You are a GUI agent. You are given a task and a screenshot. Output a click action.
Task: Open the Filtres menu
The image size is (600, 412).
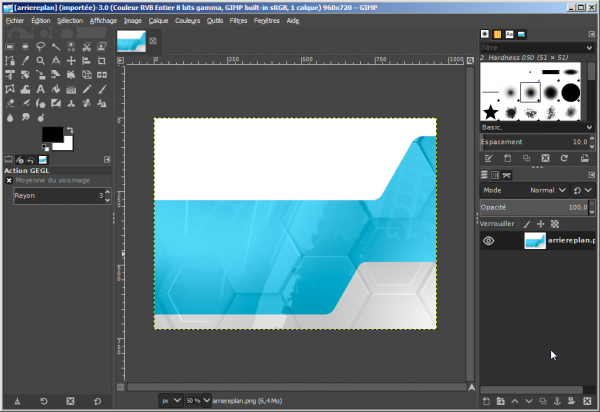click(238, 20)
